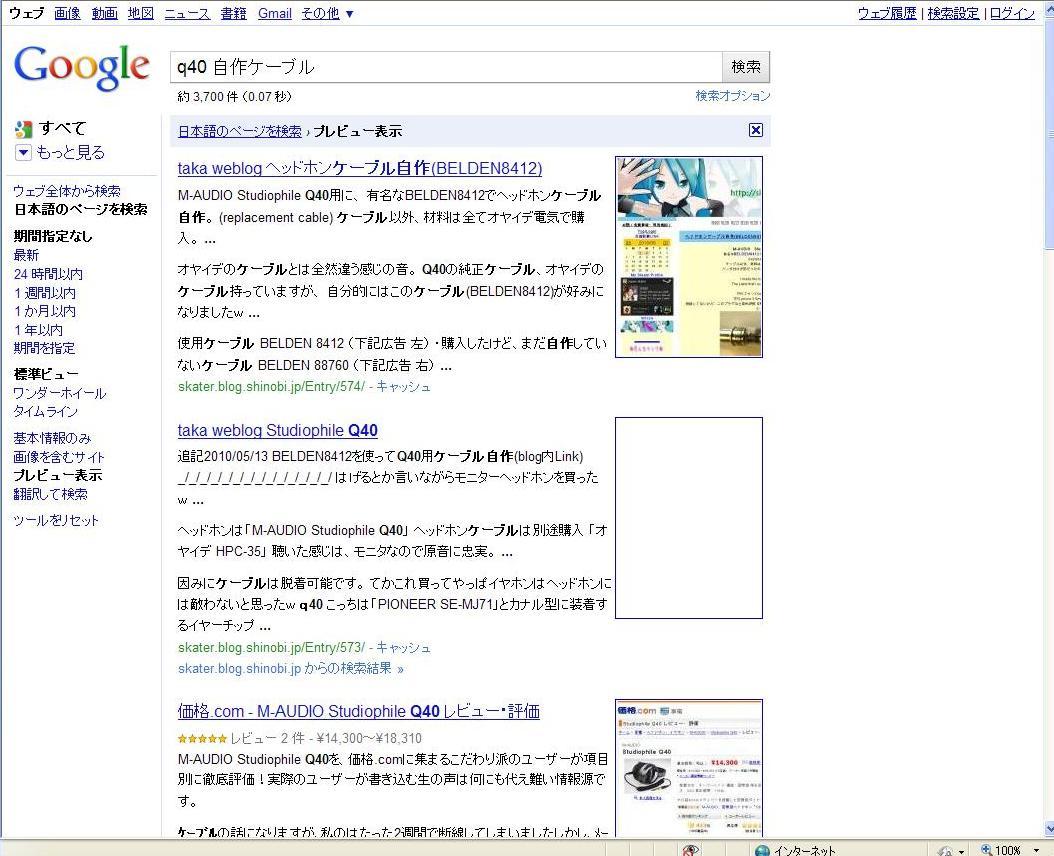Open 価格.com M-AUDIO Studiophile Q40 result
1054x856 pixels.
358,711
